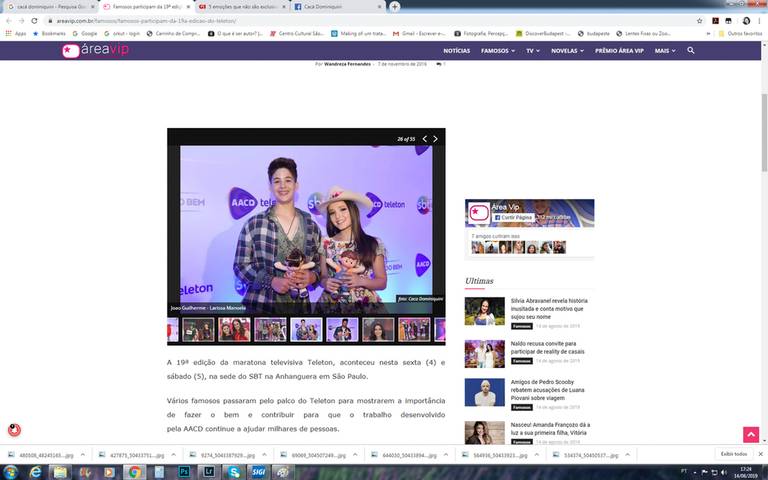
Task: Select the first thumbnail in gallery strip
Action: [198, 330]
